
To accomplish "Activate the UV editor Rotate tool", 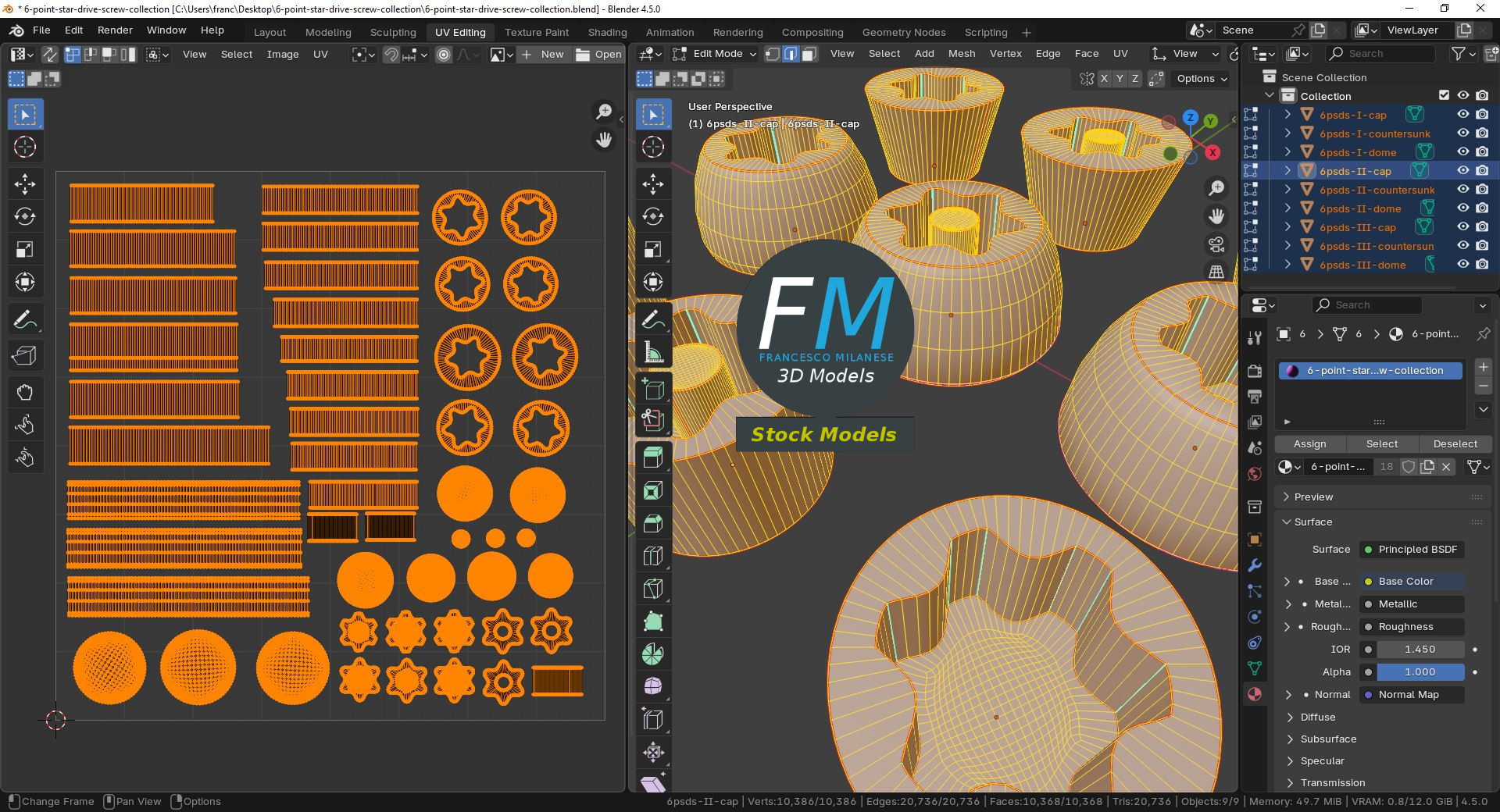I will coord(25,216).
